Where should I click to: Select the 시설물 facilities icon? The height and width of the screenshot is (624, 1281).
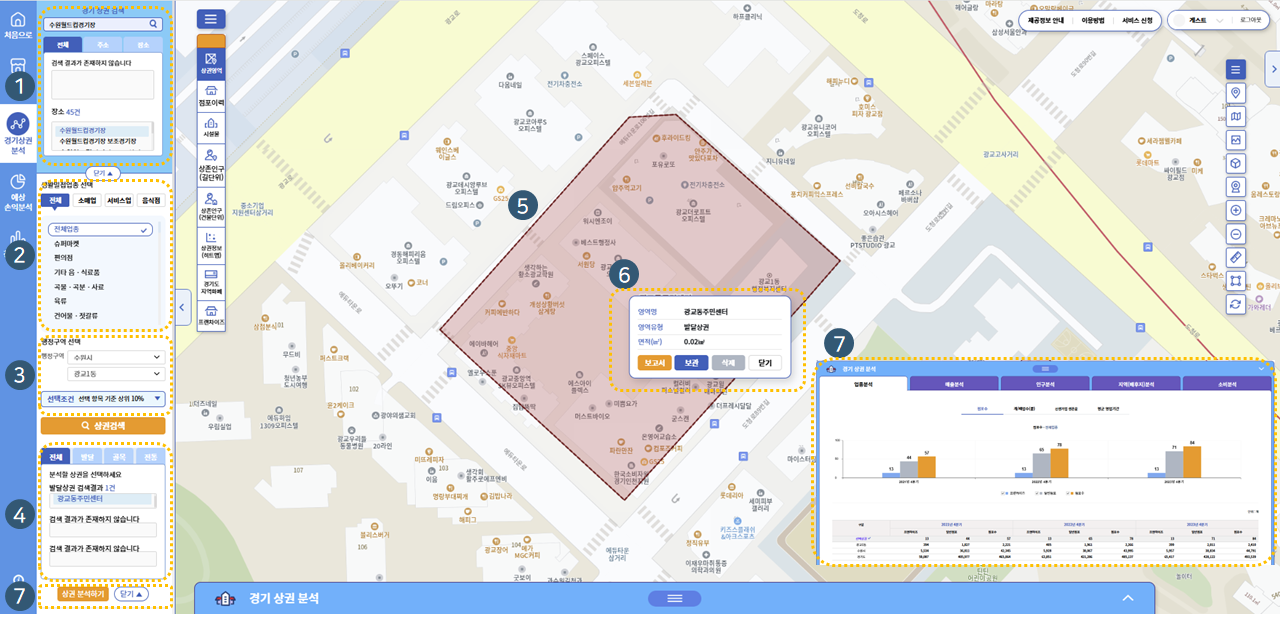point(211,127)
